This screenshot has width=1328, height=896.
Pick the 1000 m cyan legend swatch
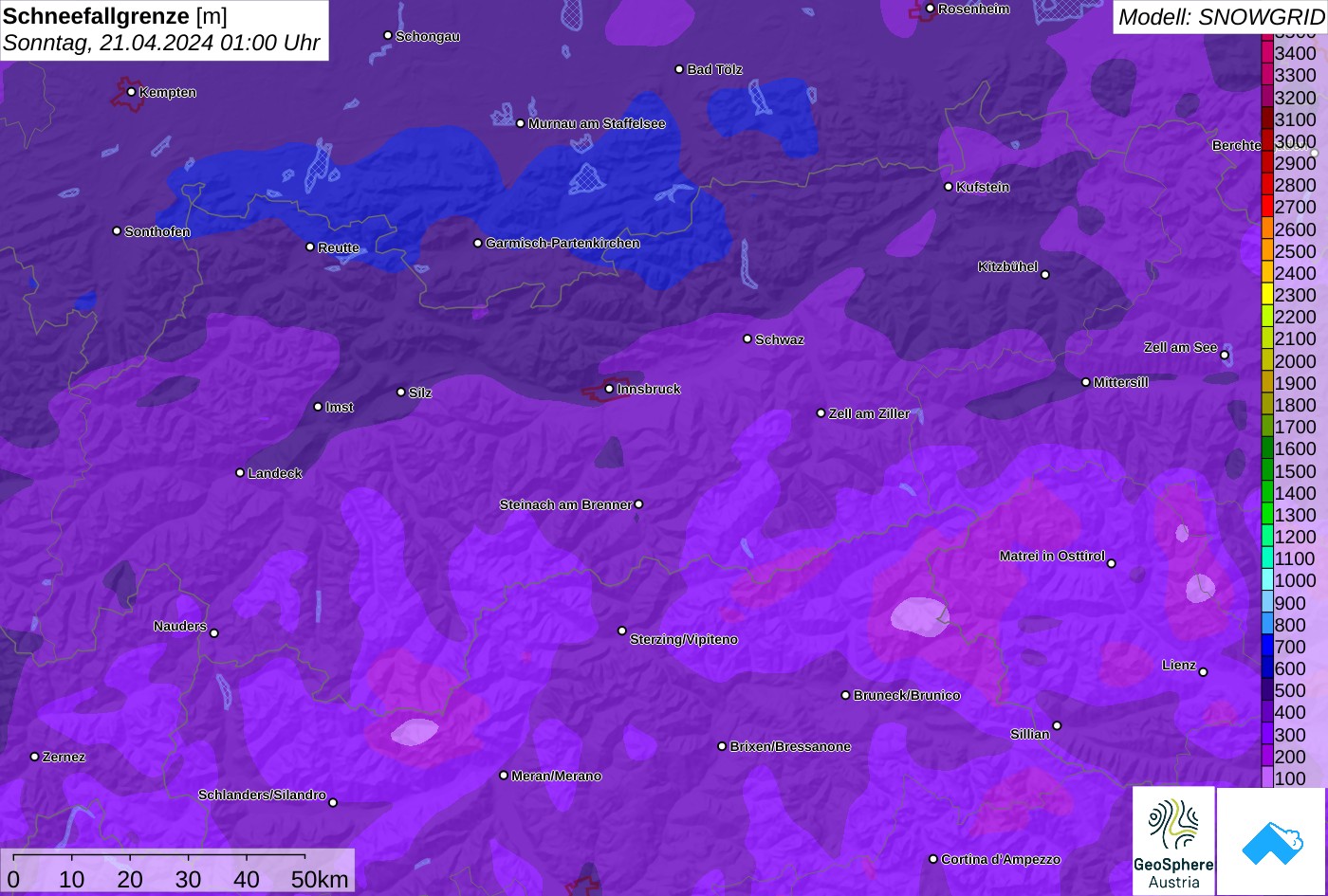(x=1267, y=580)
